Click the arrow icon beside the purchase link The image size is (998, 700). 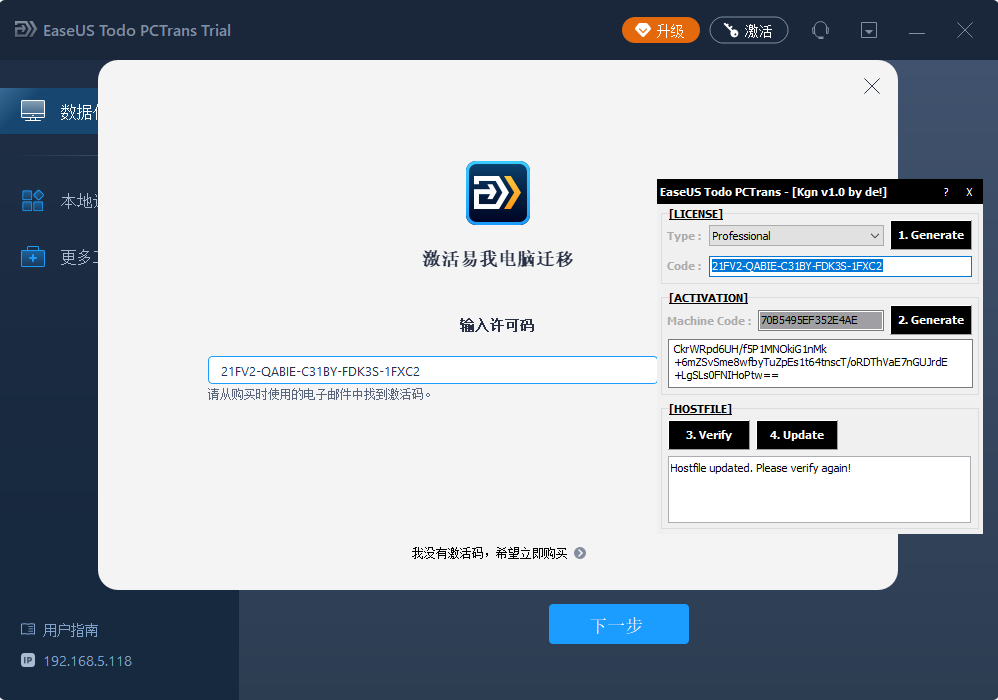(x=580, y=553)
